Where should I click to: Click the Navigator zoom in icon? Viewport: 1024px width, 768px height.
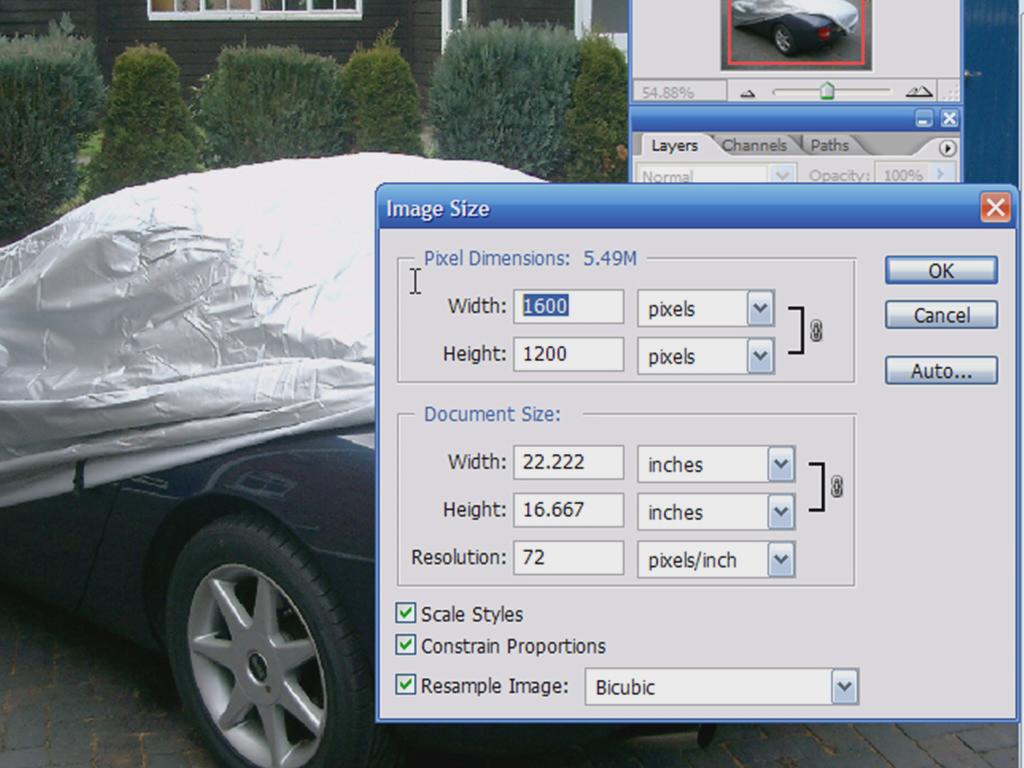918,92
